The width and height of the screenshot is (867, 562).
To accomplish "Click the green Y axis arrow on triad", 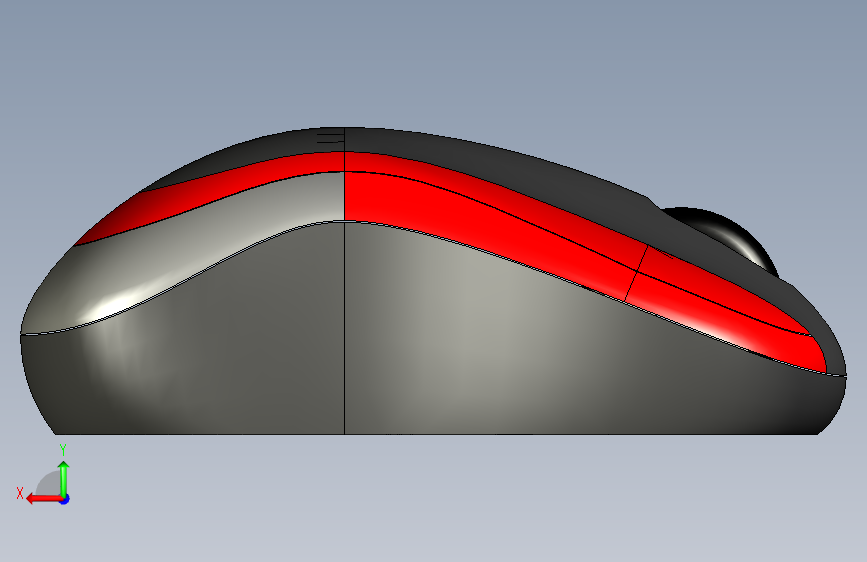I will (64, 478).
